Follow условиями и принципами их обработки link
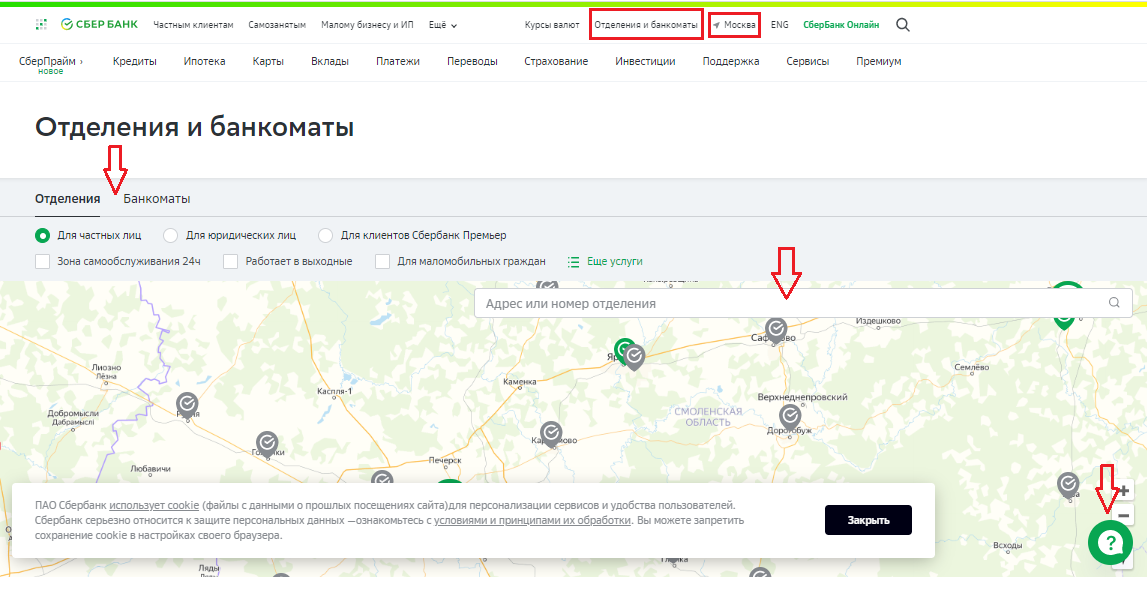Viewport: 1147px width, 598px height. [x=533, y=520]
